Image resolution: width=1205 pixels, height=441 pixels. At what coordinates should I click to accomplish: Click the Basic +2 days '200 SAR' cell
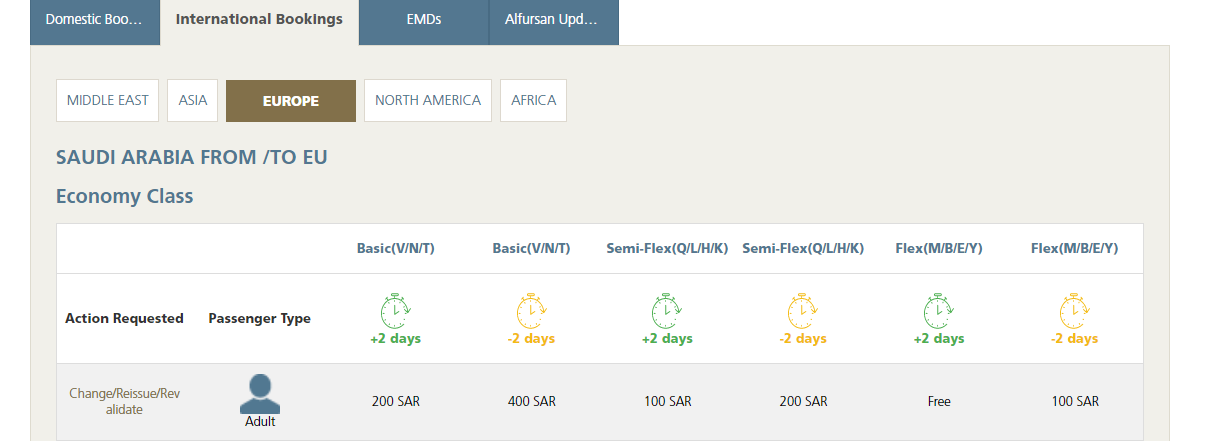pyautogui.click(x=396, y=401)
